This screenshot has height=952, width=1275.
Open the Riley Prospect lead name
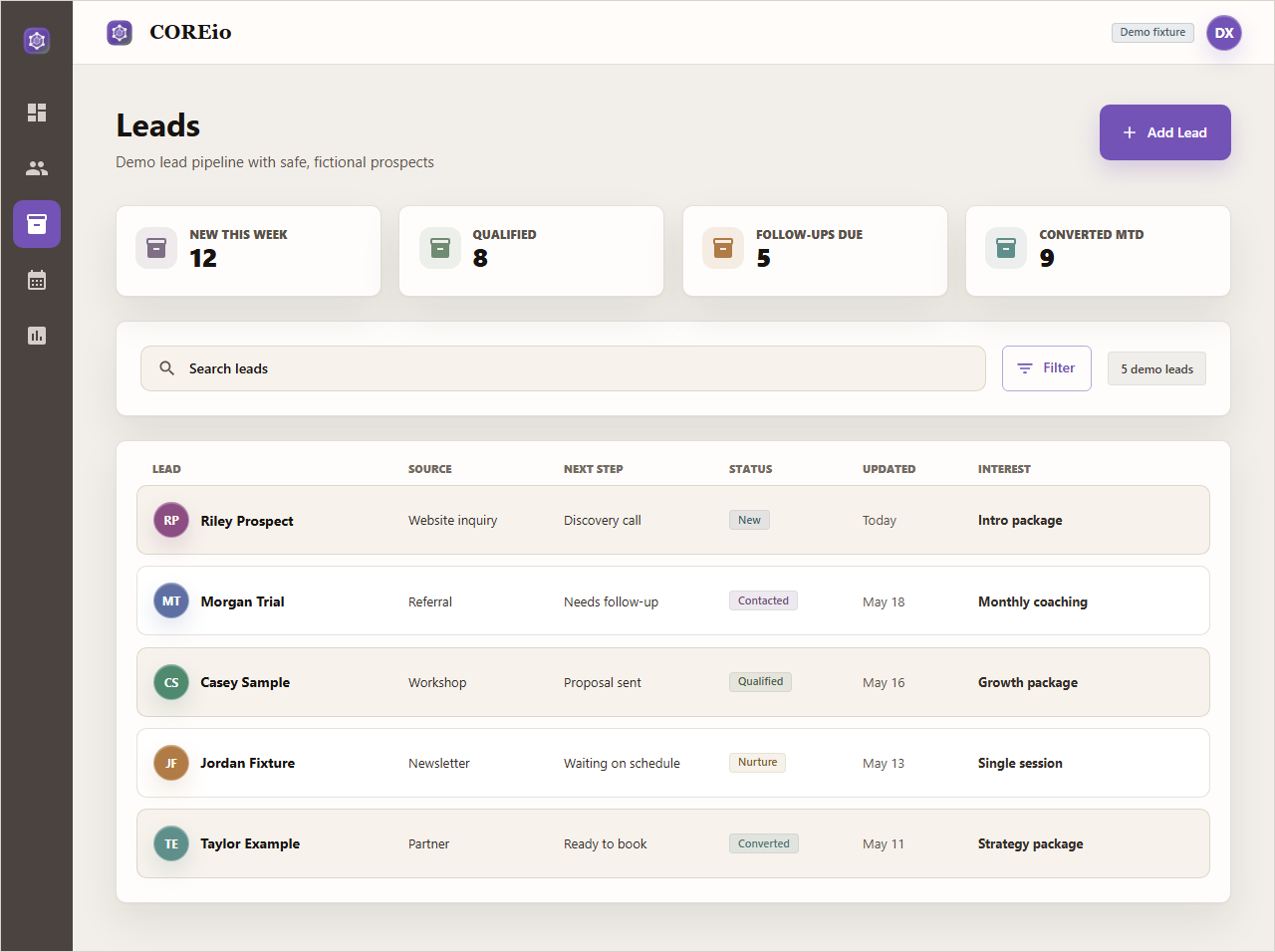tap(247, 521)
